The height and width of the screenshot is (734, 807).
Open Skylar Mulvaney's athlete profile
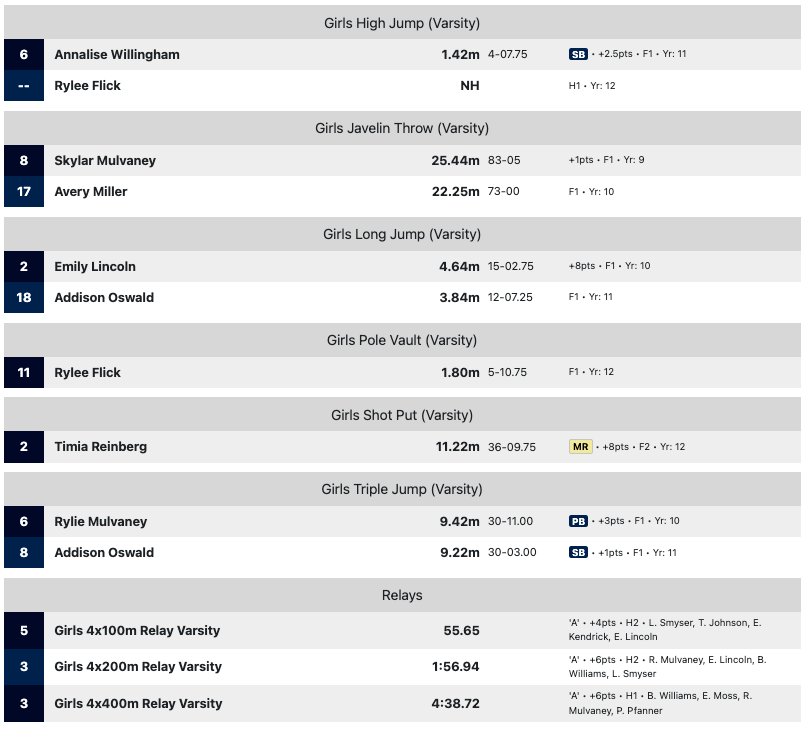[x=105, y=161]
